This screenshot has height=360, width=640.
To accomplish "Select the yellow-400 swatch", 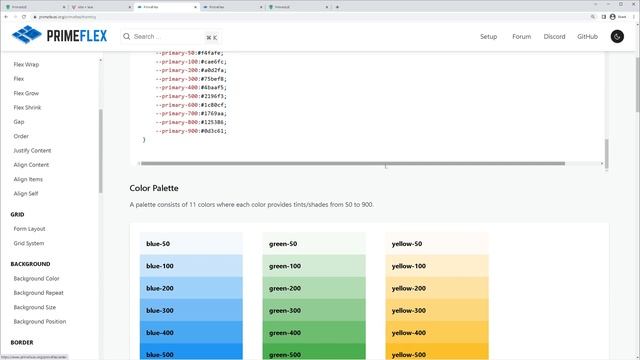I will [x=437, y=332].
